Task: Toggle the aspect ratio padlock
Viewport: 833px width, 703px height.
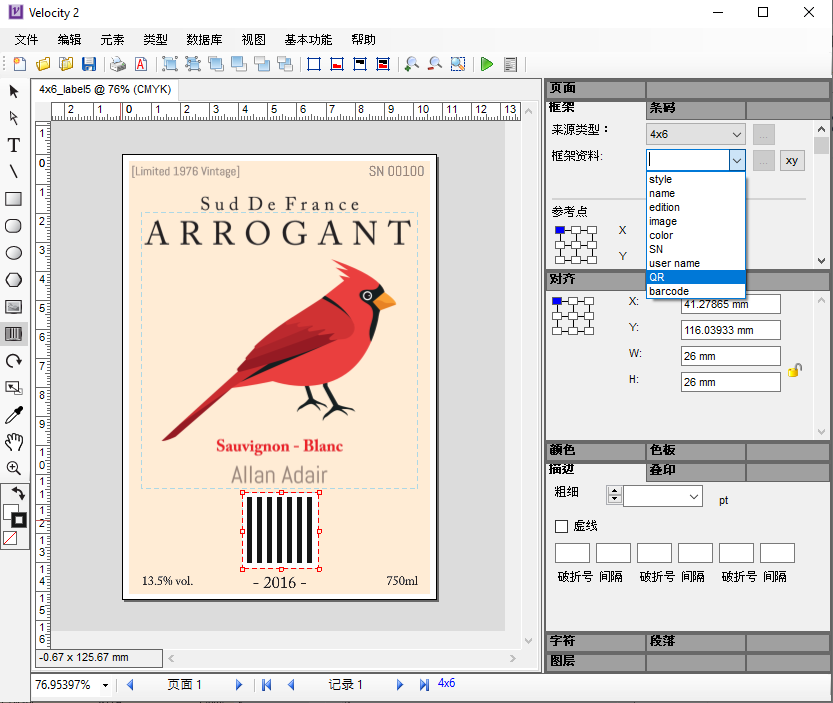Action: 794,370
